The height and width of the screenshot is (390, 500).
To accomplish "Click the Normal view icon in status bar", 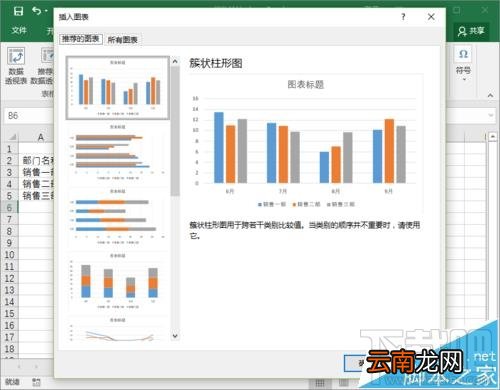I will coord(319,383).
